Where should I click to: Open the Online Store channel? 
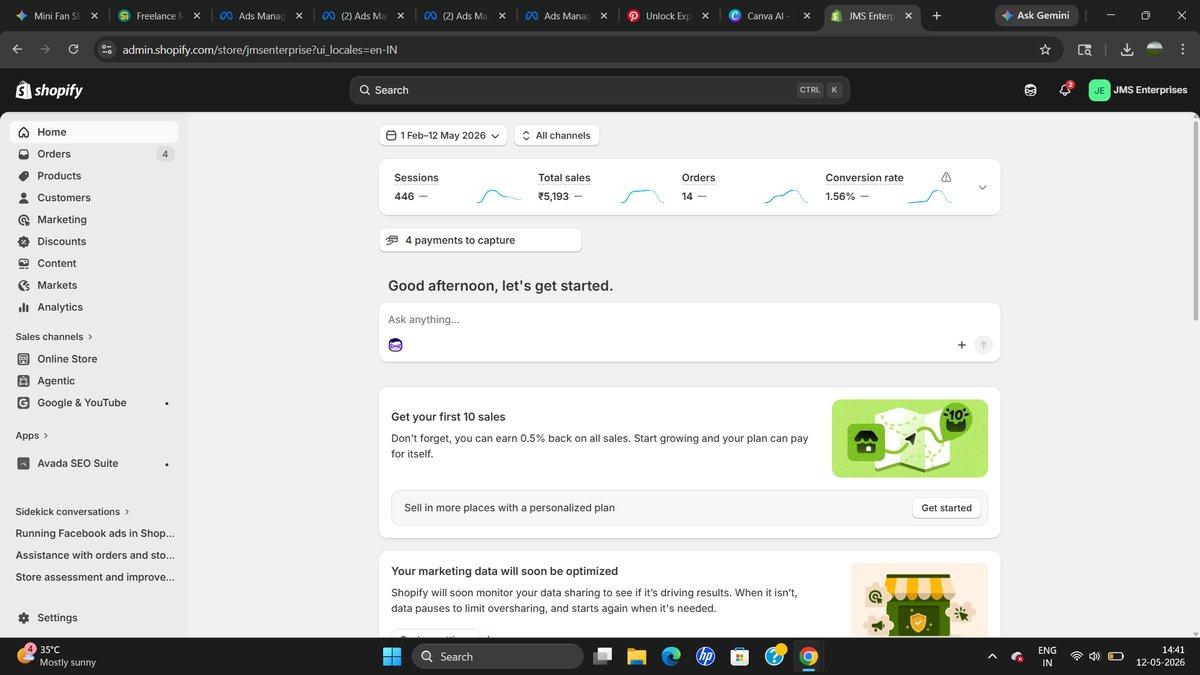point(94,359)
